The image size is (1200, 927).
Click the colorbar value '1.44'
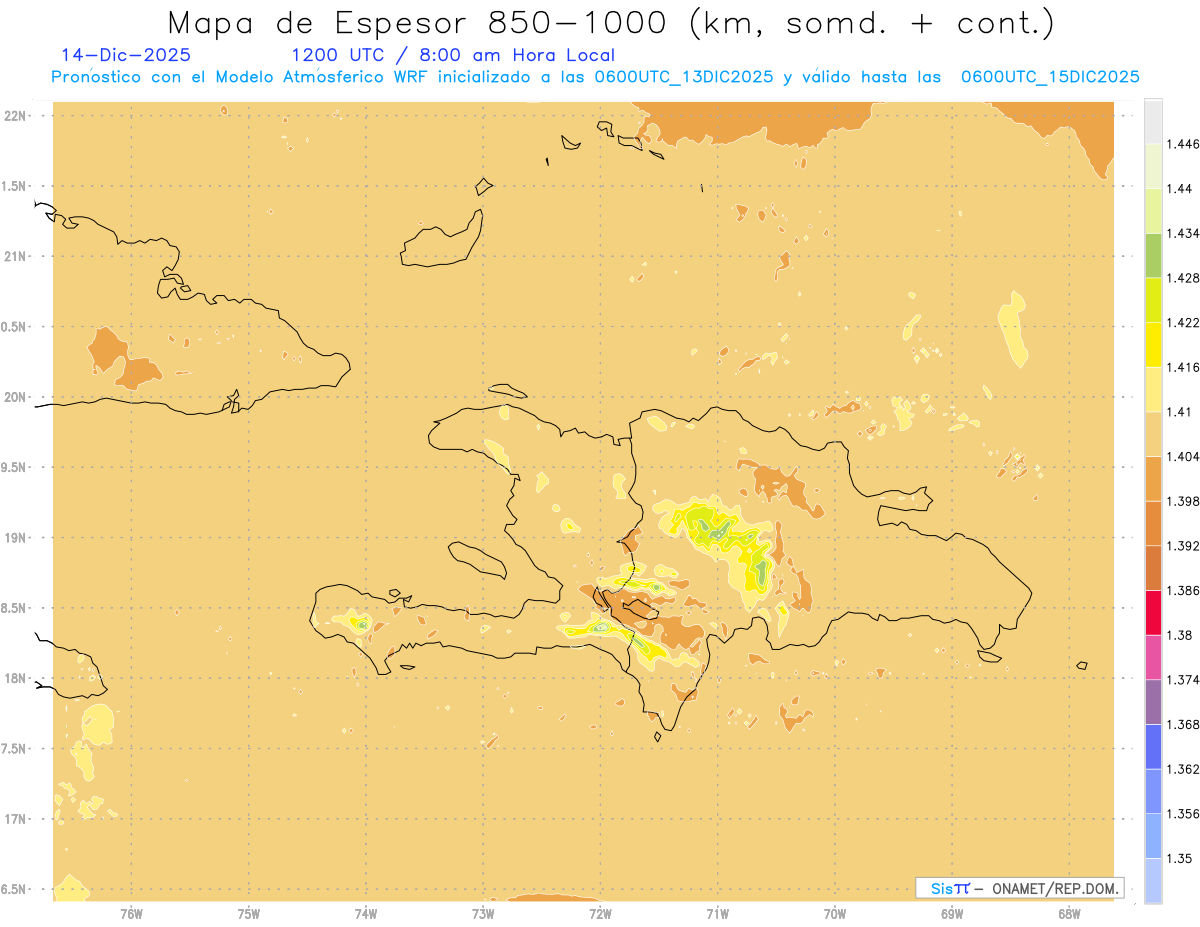click(1180, 189)
